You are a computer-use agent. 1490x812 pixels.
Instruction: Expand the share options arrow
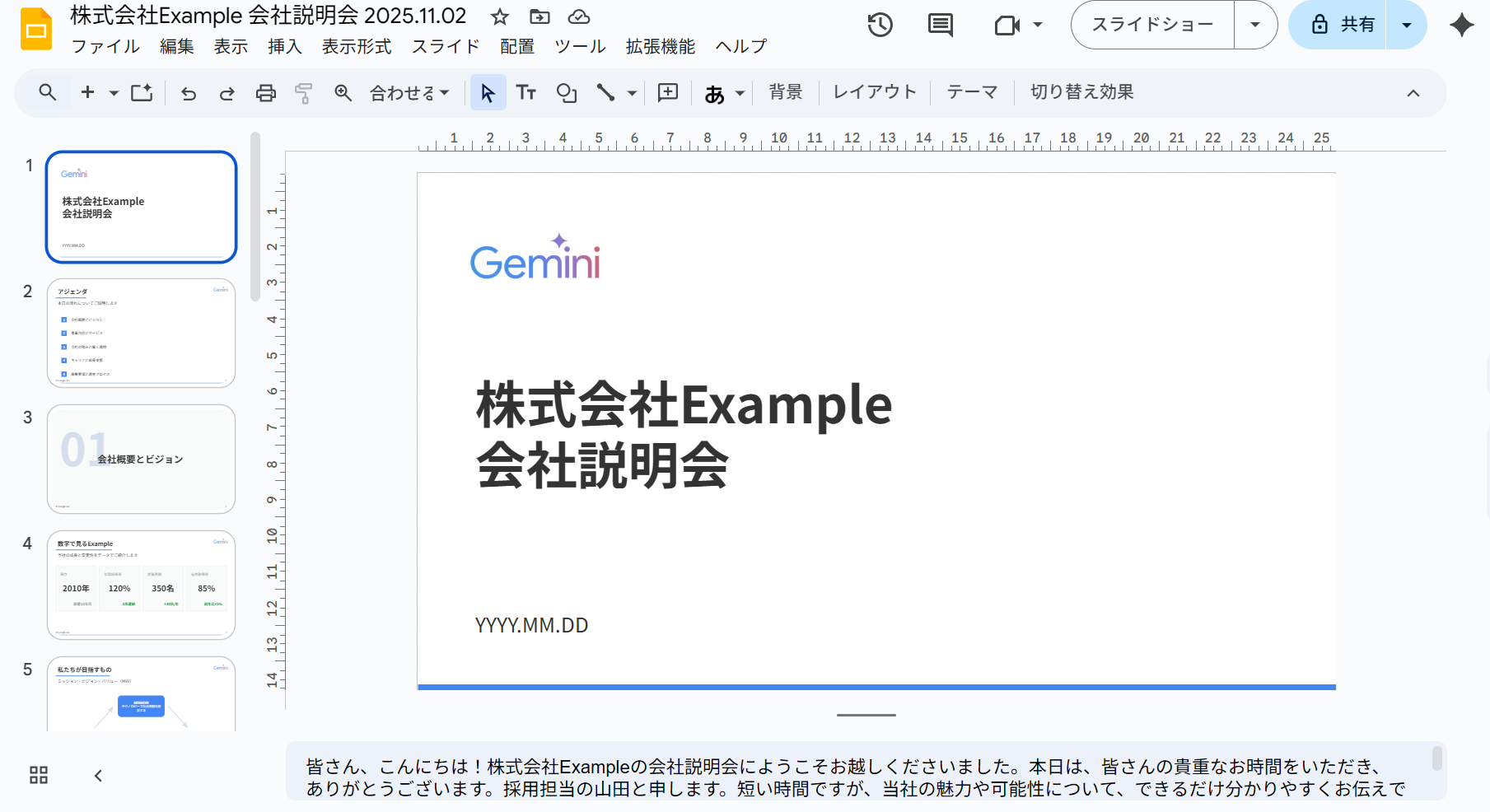coord(1407,25)
